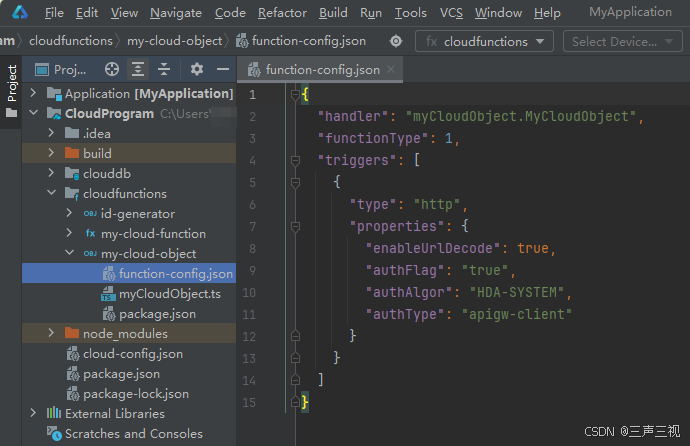
Task: Fold the root object at line 1
Action: coord(295,94)
